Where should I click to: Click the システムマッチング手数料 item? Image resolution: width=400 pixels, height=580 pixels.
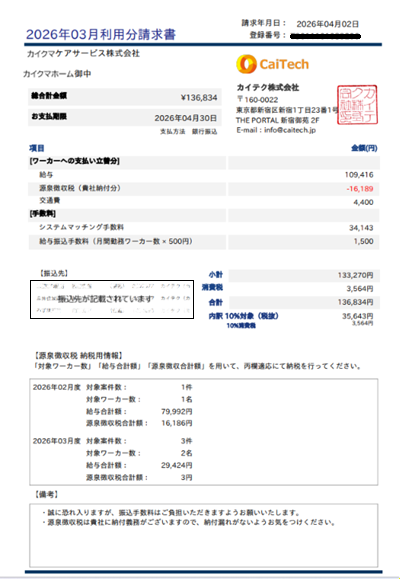pos(81,227)
